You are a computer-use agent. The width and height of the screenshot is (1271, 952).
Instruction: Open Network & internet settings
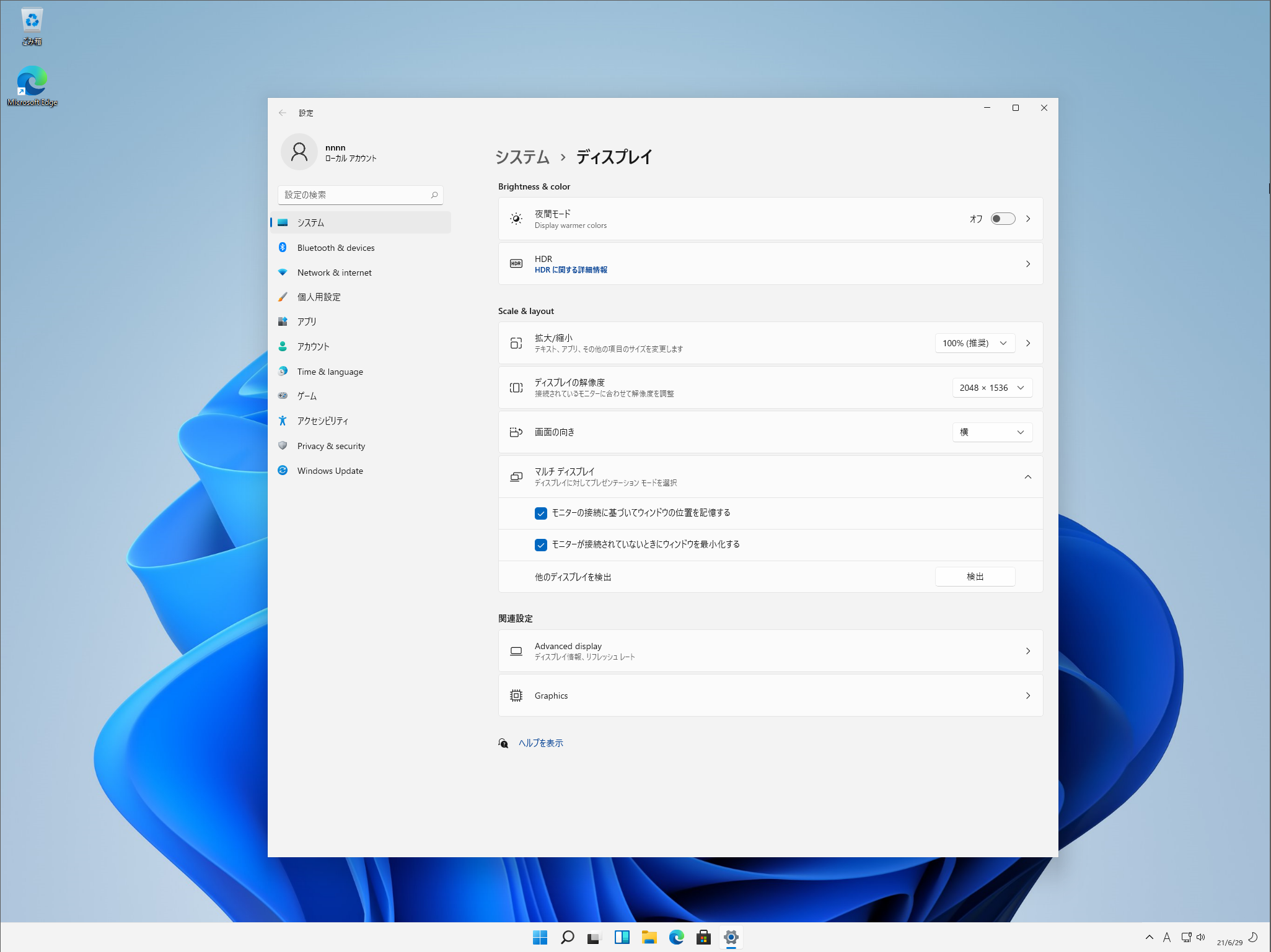pos(361,273)
